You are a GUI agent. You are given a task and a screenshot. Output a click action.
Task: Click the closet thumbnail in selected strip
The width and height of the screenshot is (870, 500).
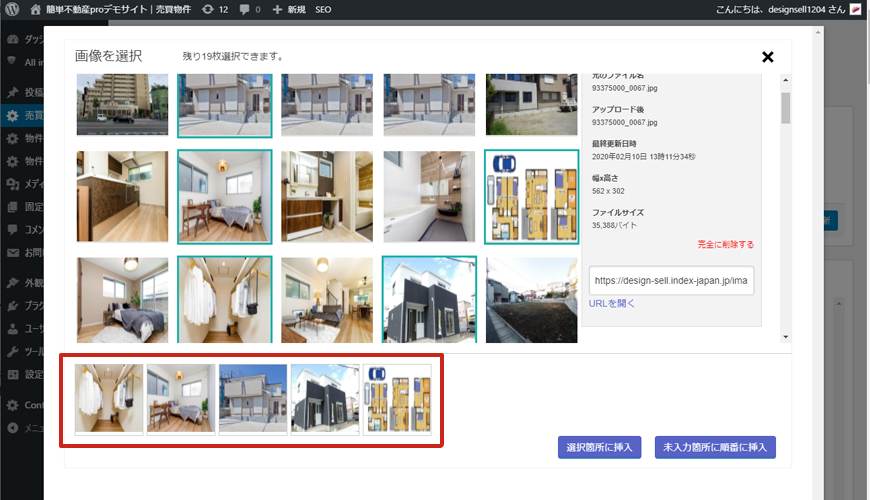click(109, 398)
